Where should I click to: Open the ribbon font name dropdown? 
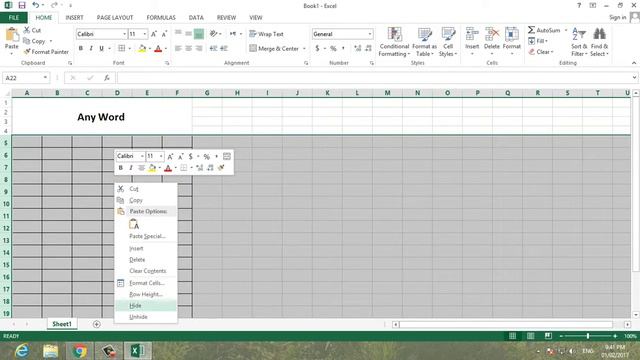click(x=124, y=34)
